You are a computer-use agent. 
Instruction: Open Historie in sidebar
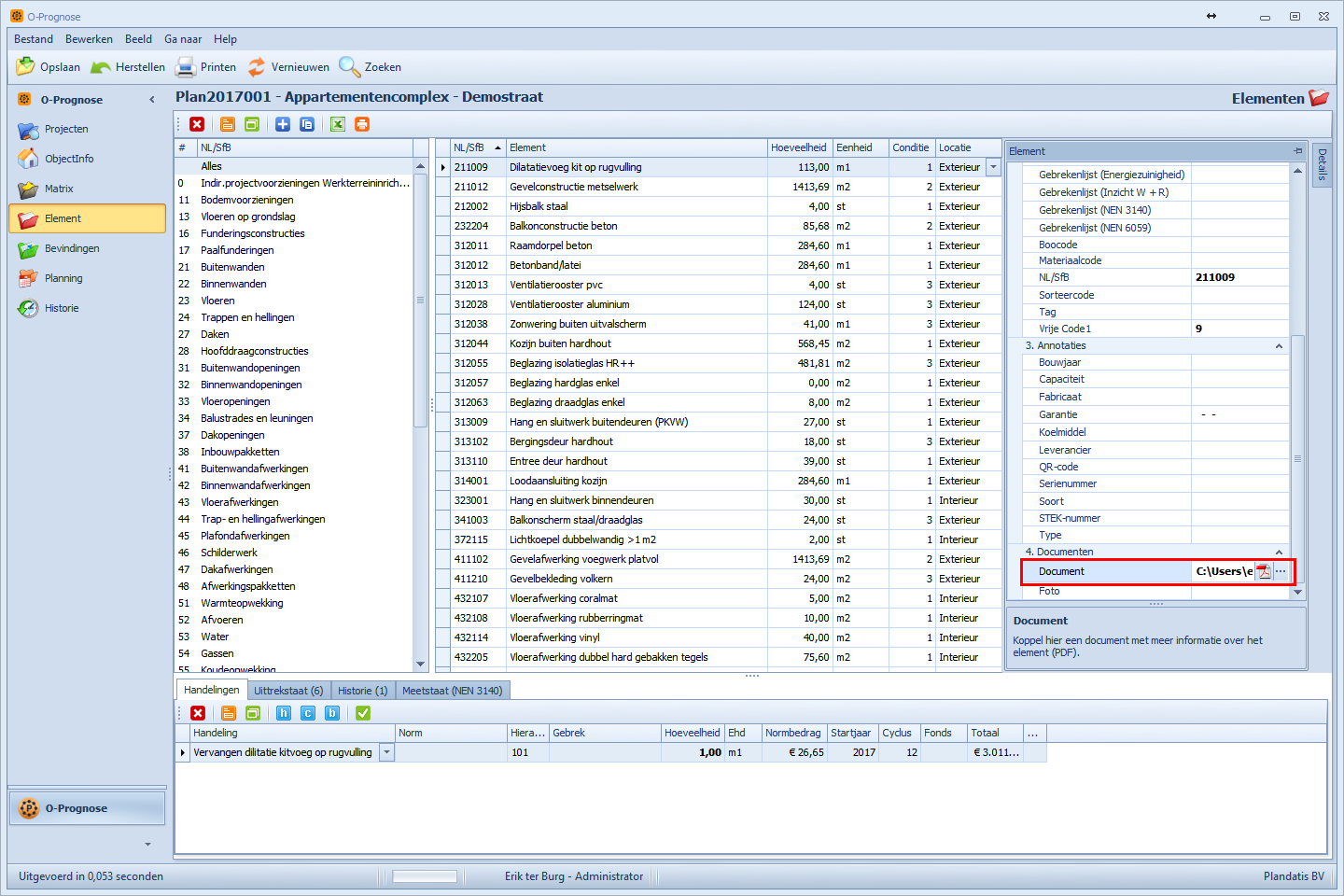[x=87, y=308]
